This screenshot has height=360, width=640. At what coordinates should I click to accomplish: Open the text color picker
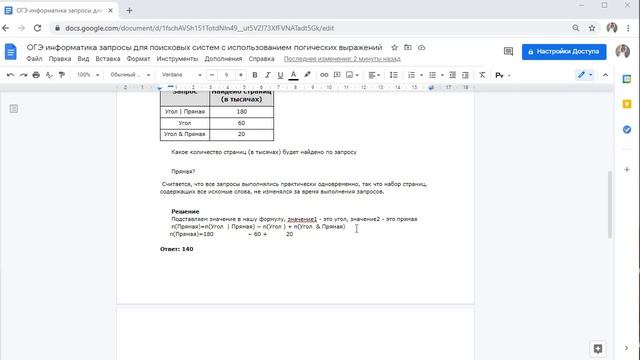(293, 75)
